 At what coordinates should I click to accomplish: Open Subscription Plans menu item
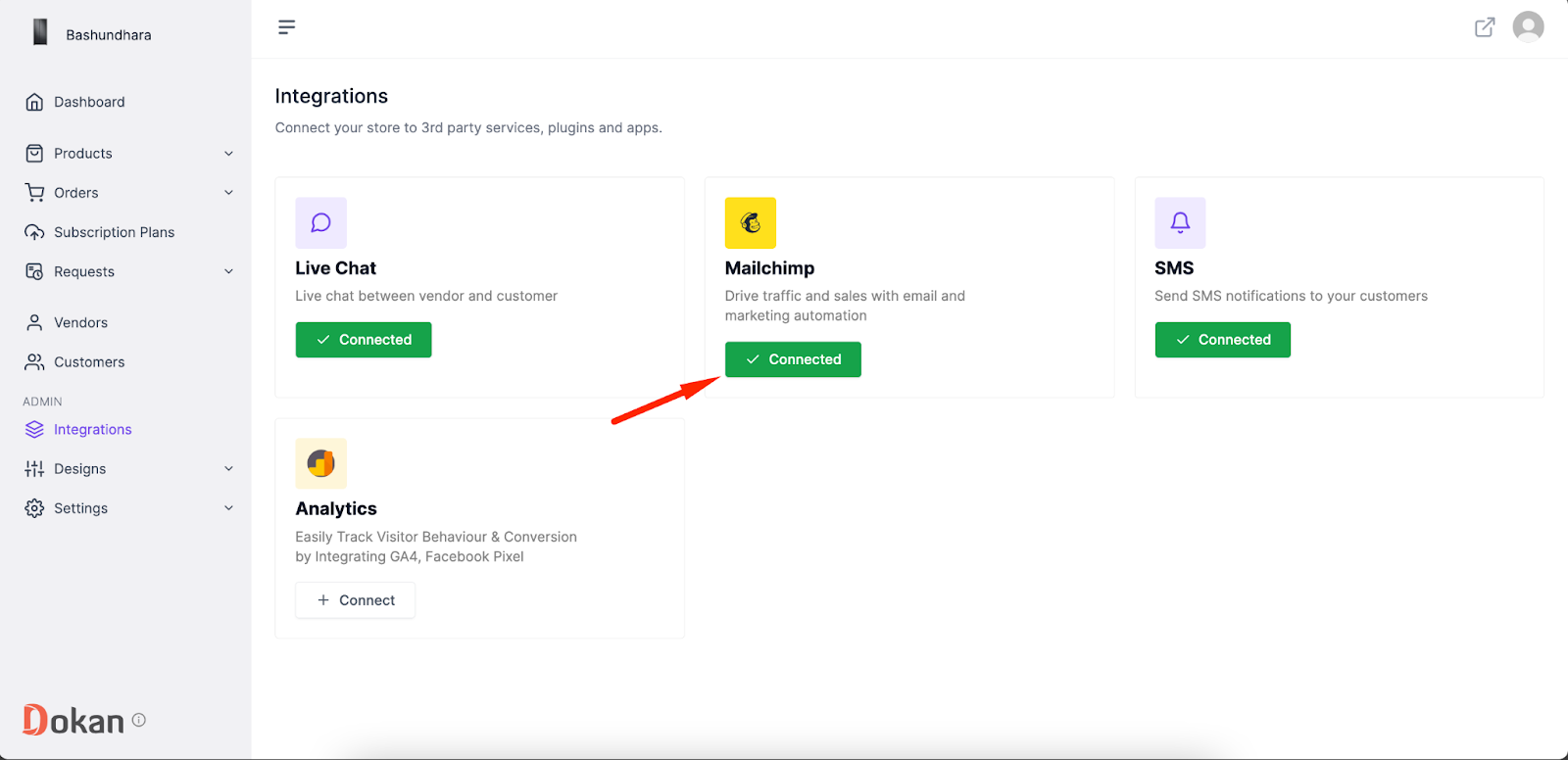tap(114, 232)
